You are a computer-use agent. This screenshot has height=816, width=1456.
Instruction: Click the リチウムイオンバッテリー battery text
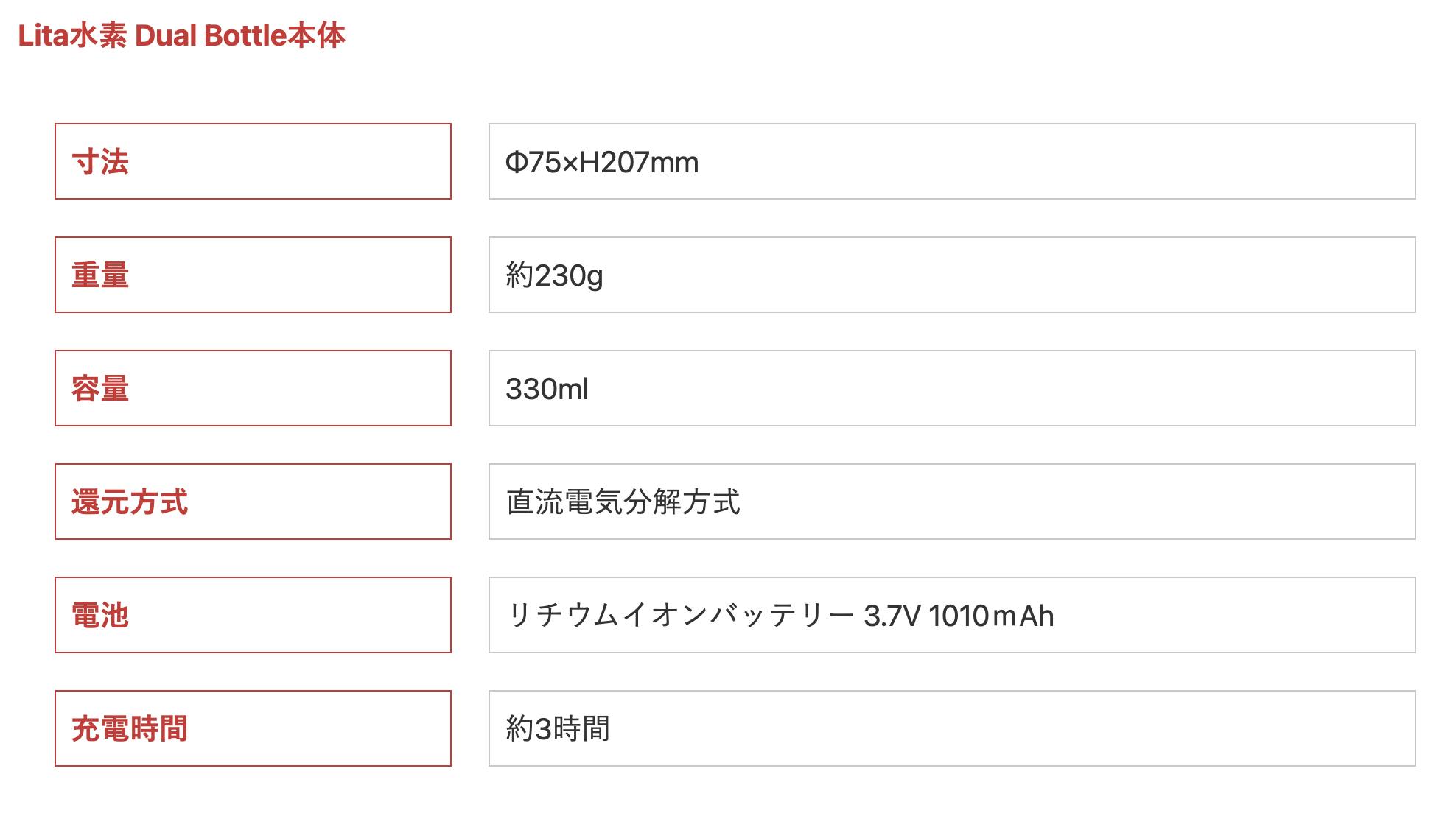680,616
